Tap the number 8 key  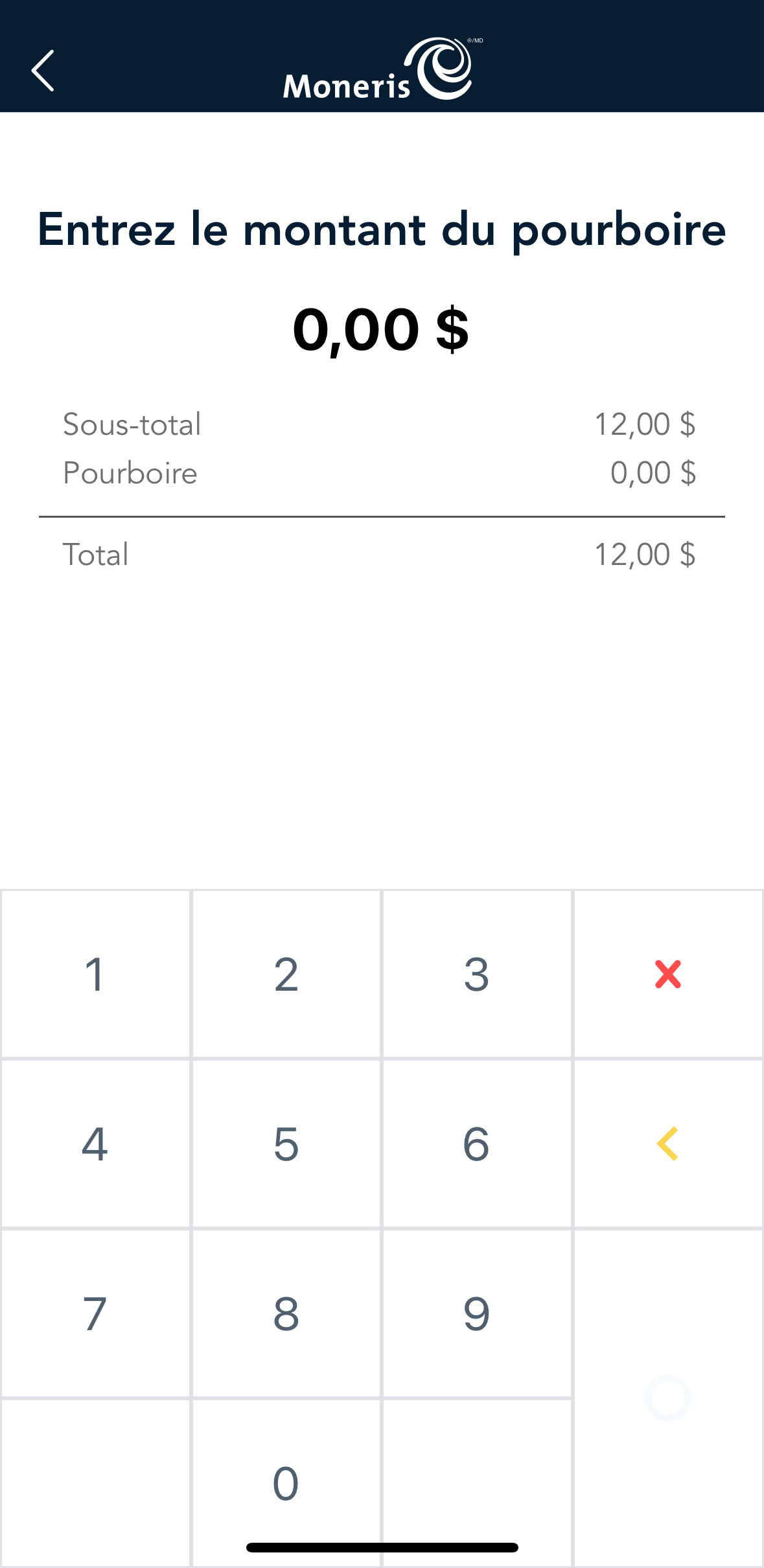click(x=286, y=1313)
